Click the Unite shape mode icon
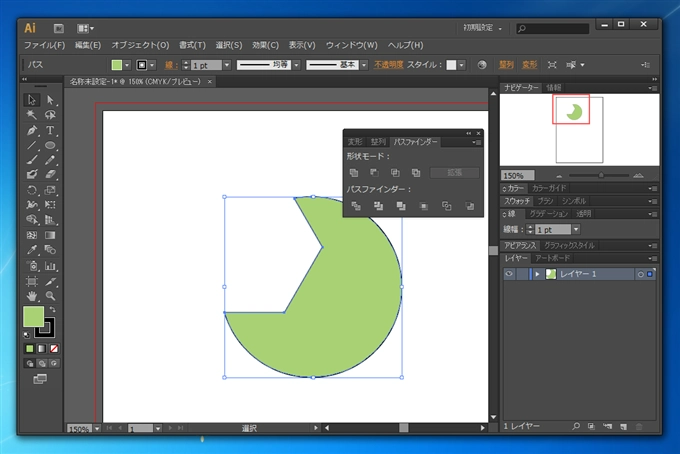Screen dimensions: 680x454 tap(354, 173)
